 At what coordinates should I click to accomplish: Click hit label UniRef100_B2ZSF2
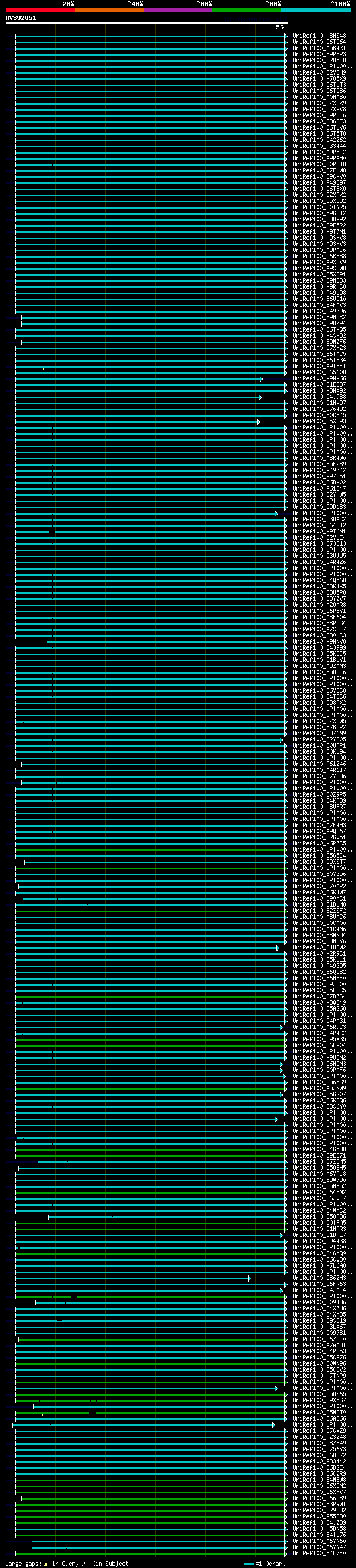point(319,911)
